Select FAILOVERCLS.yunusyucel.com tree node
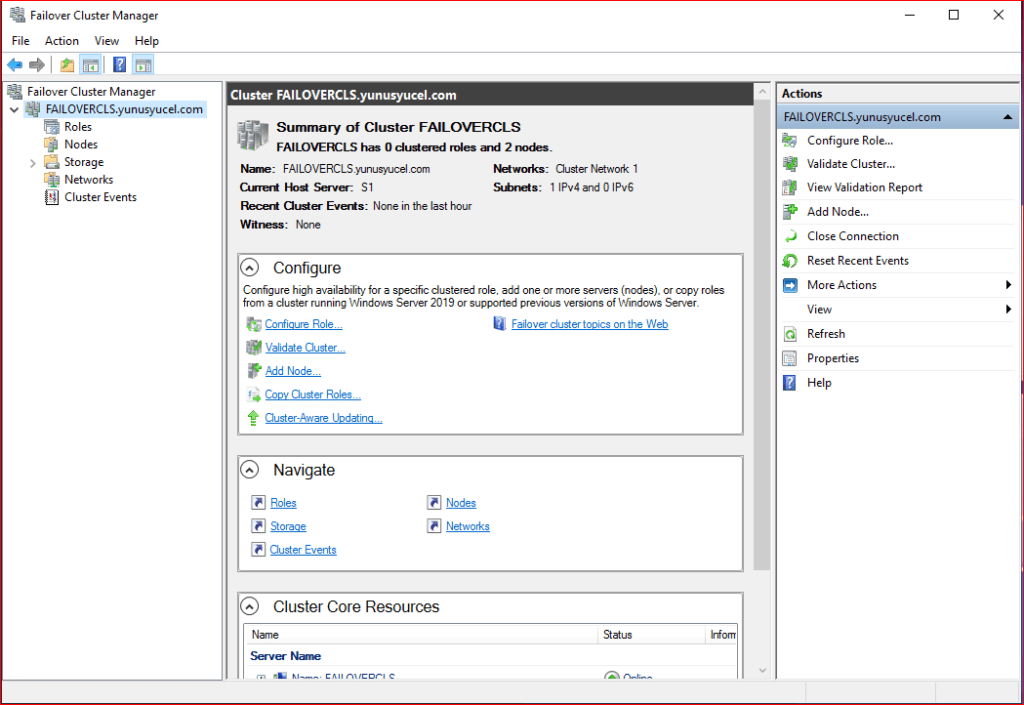The height and width of the screenshot is (705, 1024). point(124,109)
